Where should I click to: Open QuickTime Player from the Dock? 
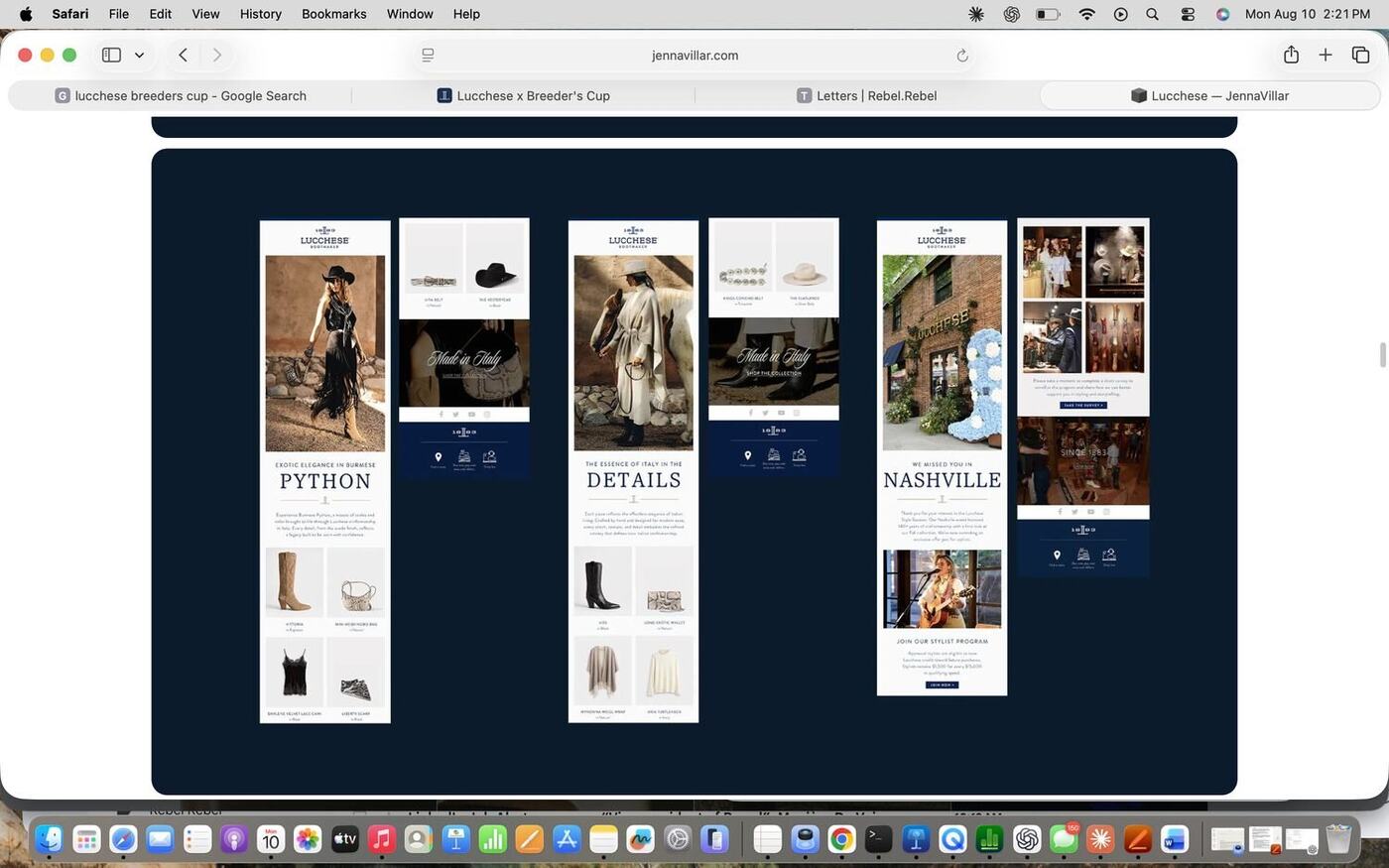pyautogui.click(x=952, y=840)
